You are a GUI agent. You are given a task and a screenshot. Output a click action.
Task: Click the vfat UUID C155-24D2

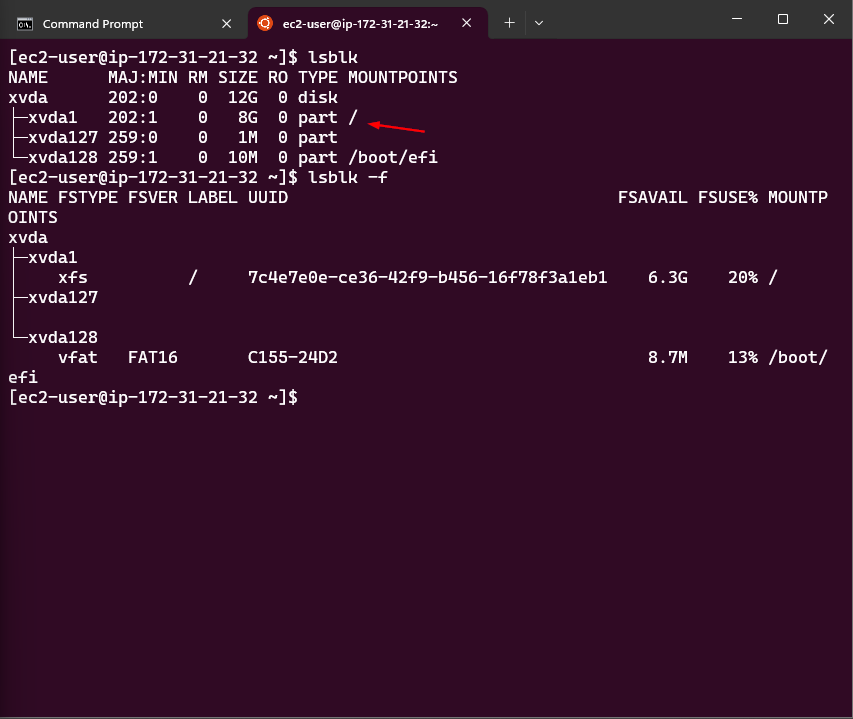coord(292,357)
